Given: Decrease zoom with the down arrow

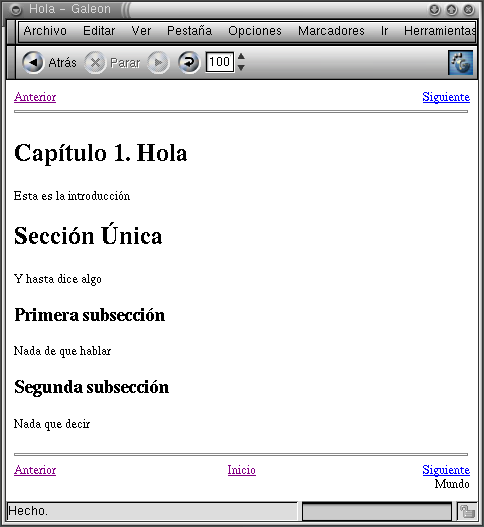Looking at the screenshot, I should click(241, 68).
